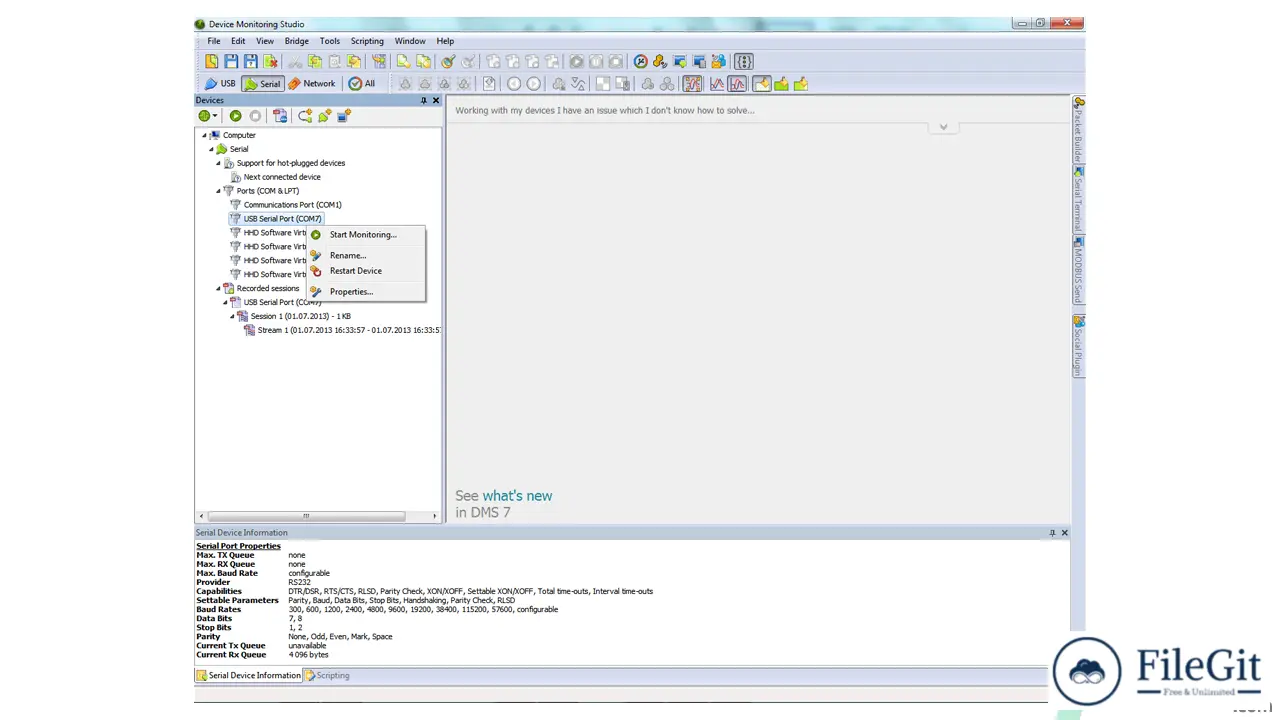1280x720 pixels.
Task: Click the Restart Device icon in context menu
Action: [x=316, y=271]
